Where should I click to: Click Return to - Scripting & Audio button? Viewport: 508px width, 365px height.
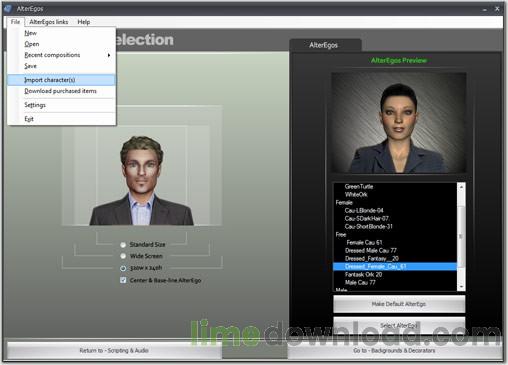tap(114, 350)
